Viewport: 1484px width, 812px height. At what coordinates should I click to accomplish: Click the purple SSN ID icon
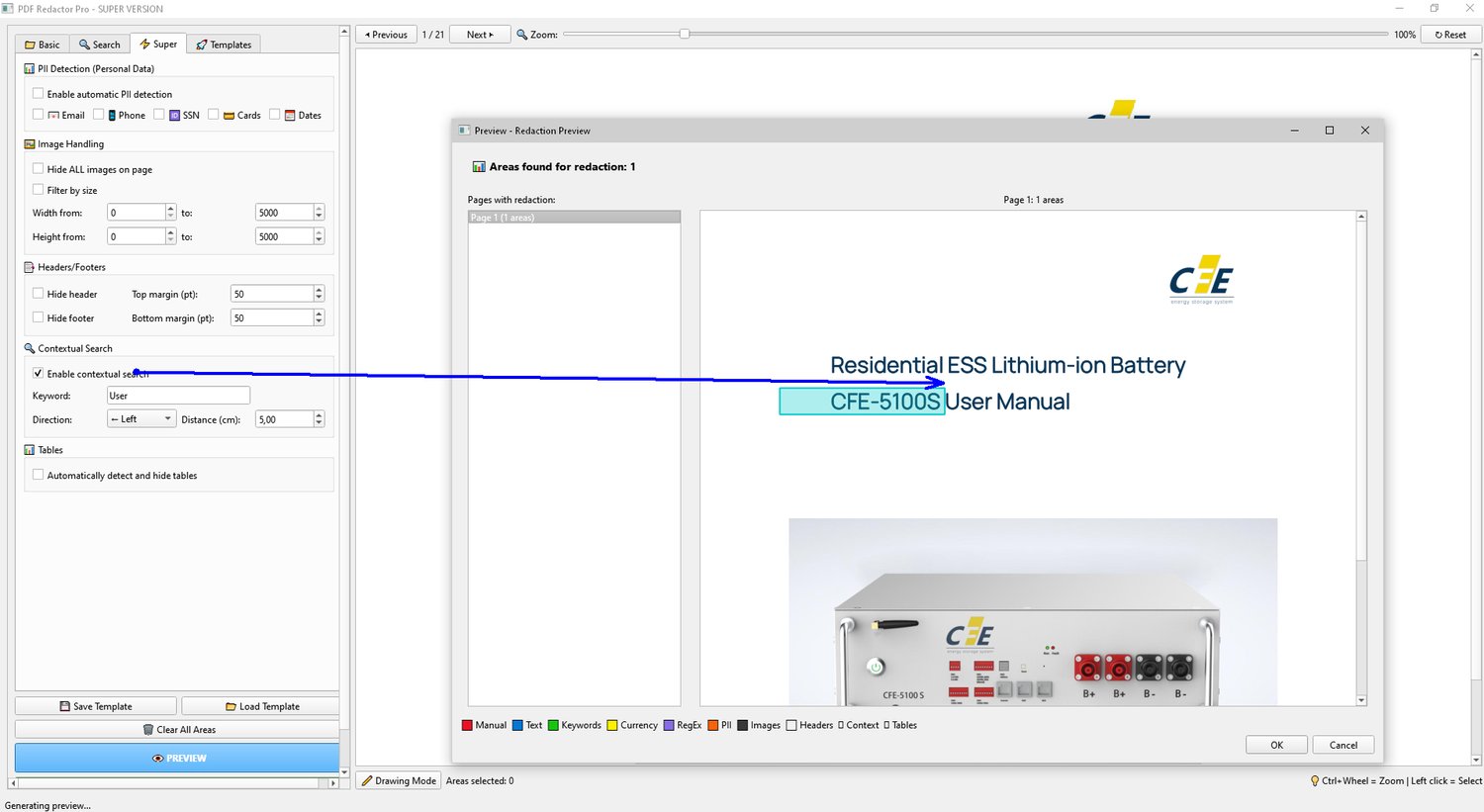[x=174, y=116]
